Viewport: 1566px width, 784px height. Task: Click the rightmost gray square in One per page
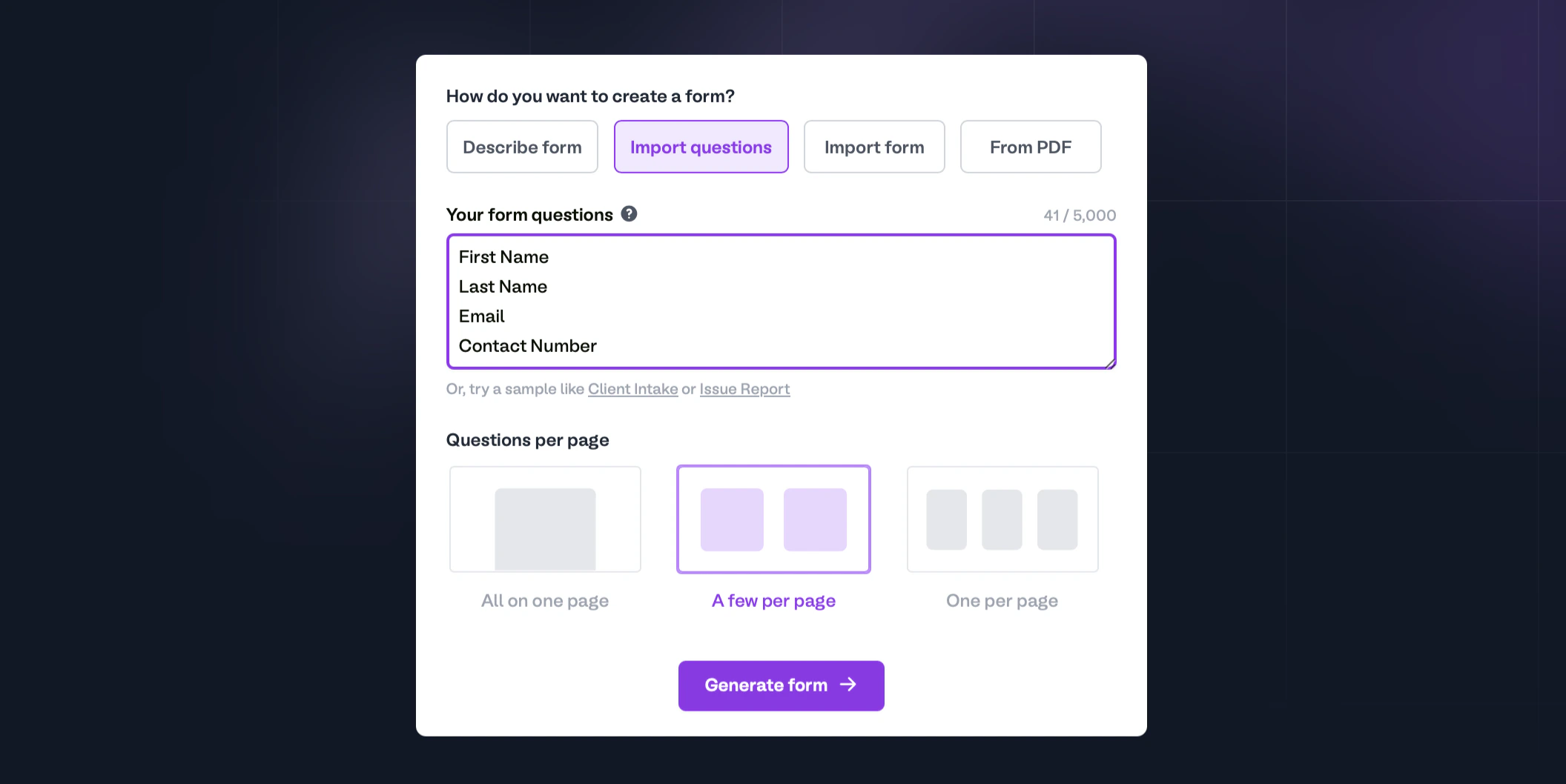pyautogui.click(x=1057, y=519)
